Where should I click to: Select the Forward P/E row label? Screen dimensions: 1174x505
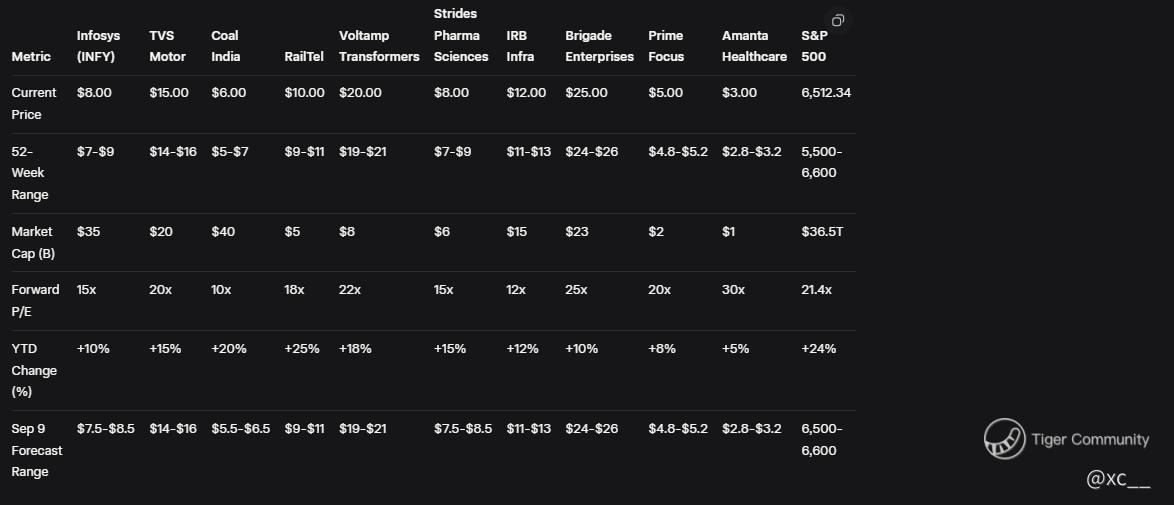point(35,300)
